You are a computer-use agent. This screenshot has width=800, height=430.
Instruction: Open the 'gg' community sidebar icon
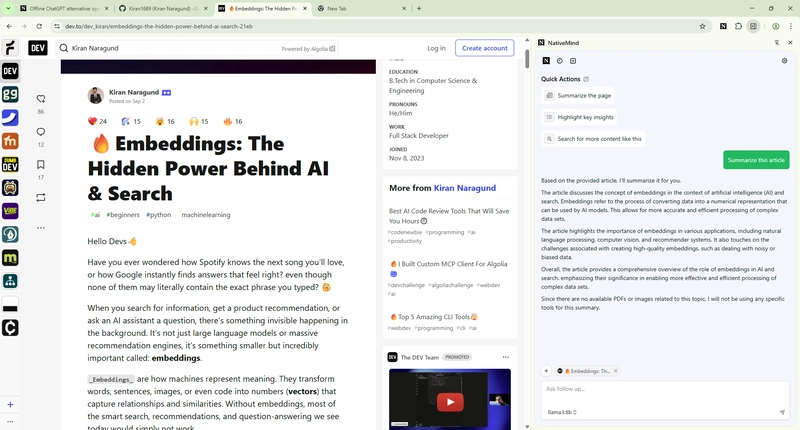10,94
